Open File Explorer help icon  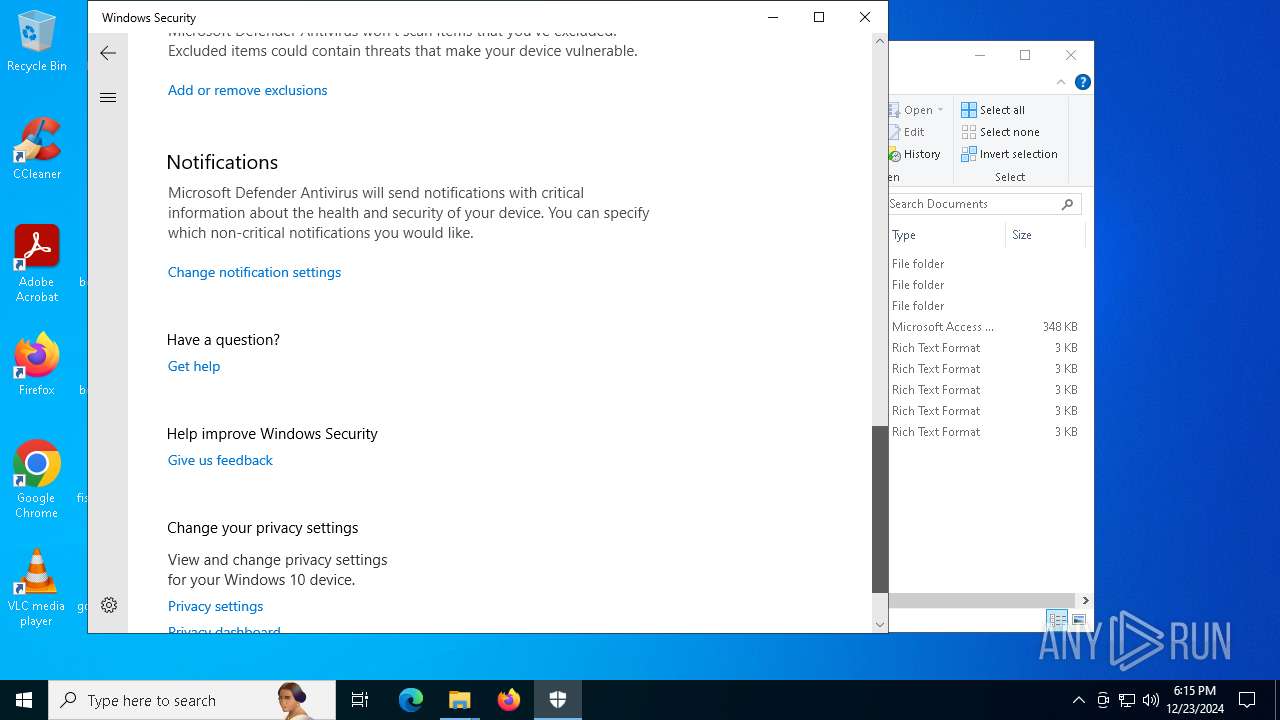click(1082, 82)
